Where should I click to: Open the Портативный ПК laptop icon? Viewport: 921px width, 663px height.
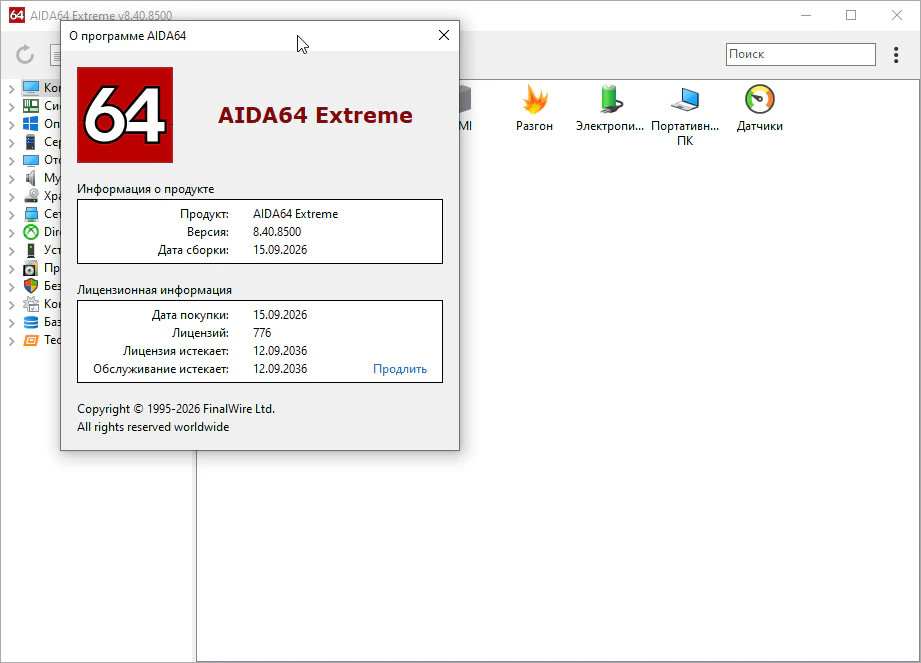click(685, 99)
